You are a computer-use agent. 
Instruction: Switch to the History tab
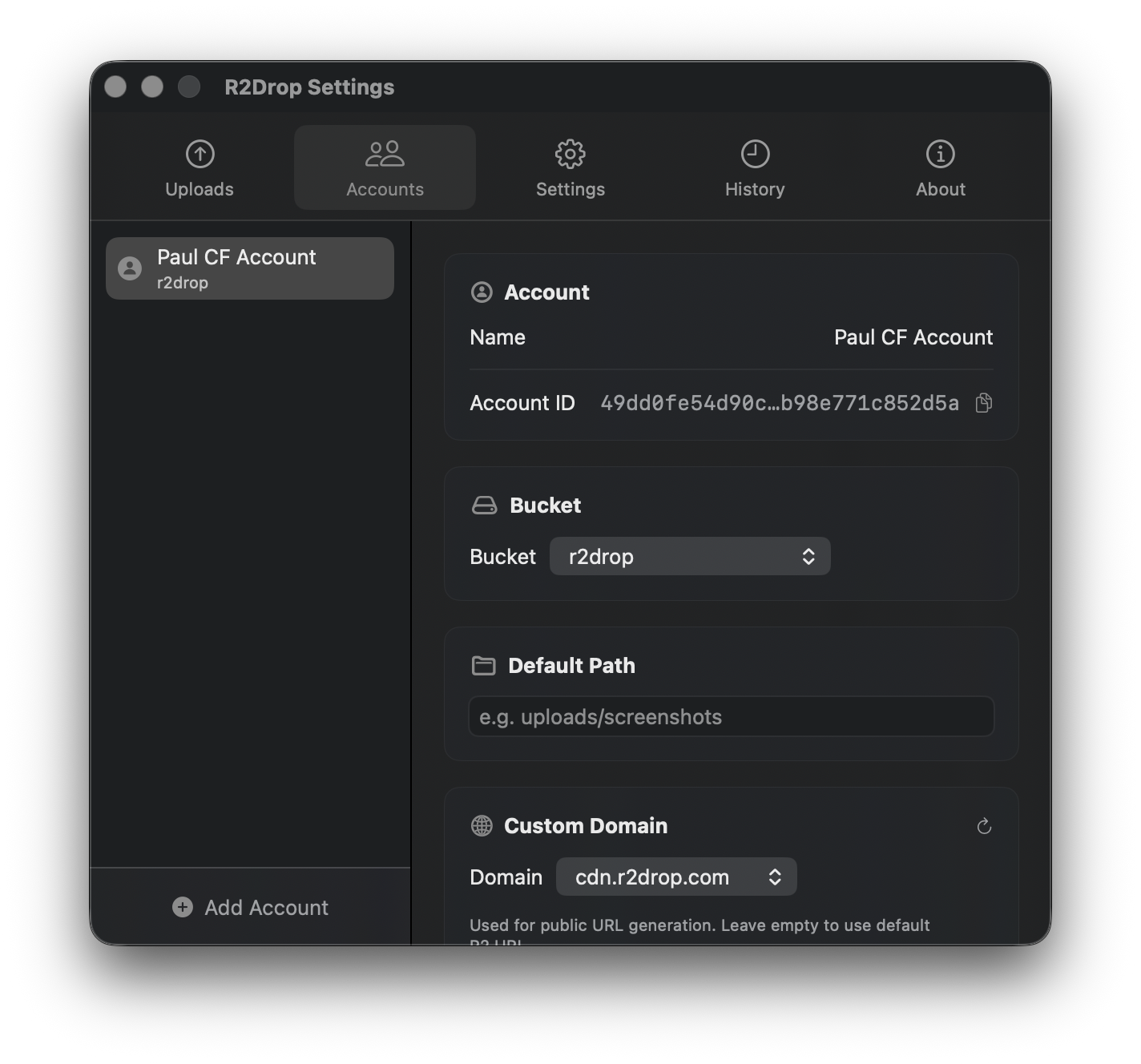click(755, 168)
